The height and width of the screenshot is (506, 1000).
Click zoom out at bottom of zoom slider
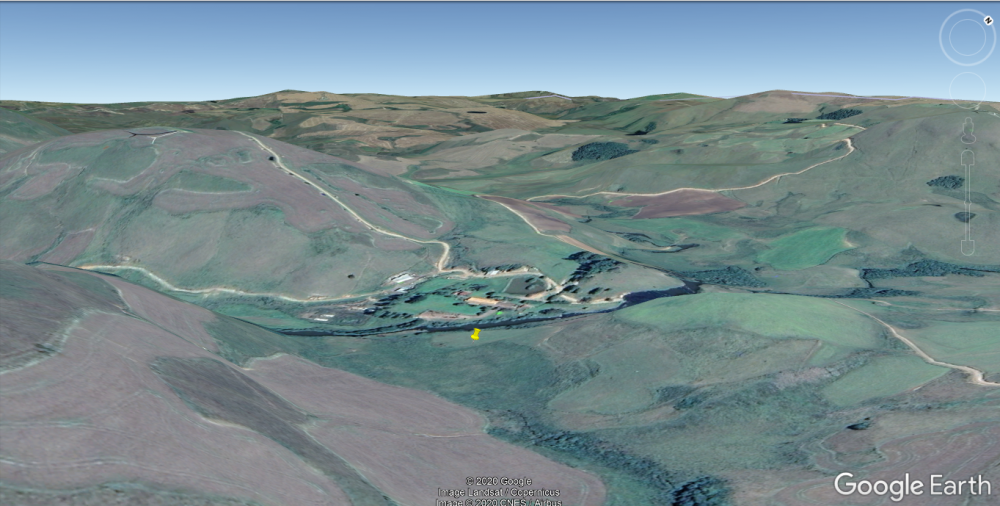point(967,246)
